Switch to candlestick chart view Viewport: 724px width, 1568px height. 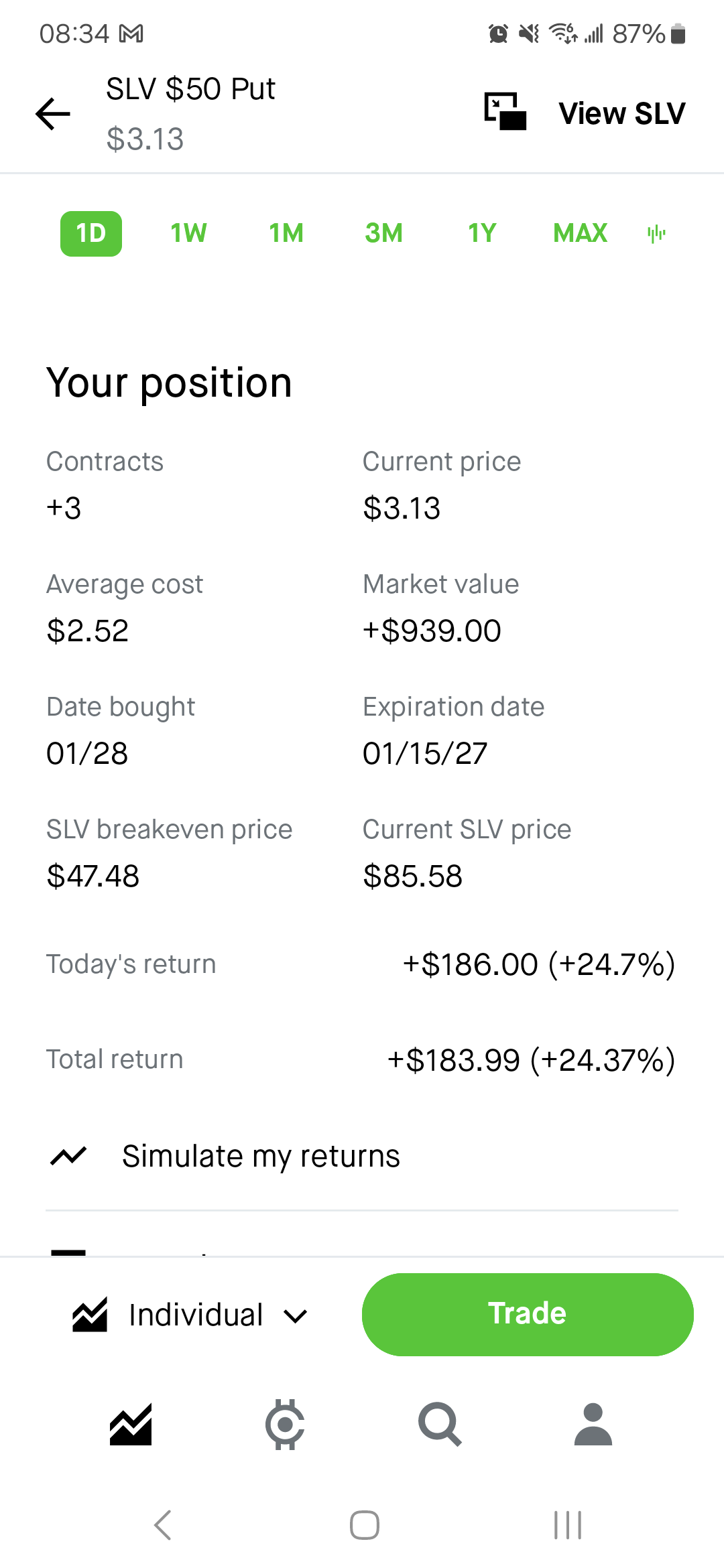pos(656,233)
